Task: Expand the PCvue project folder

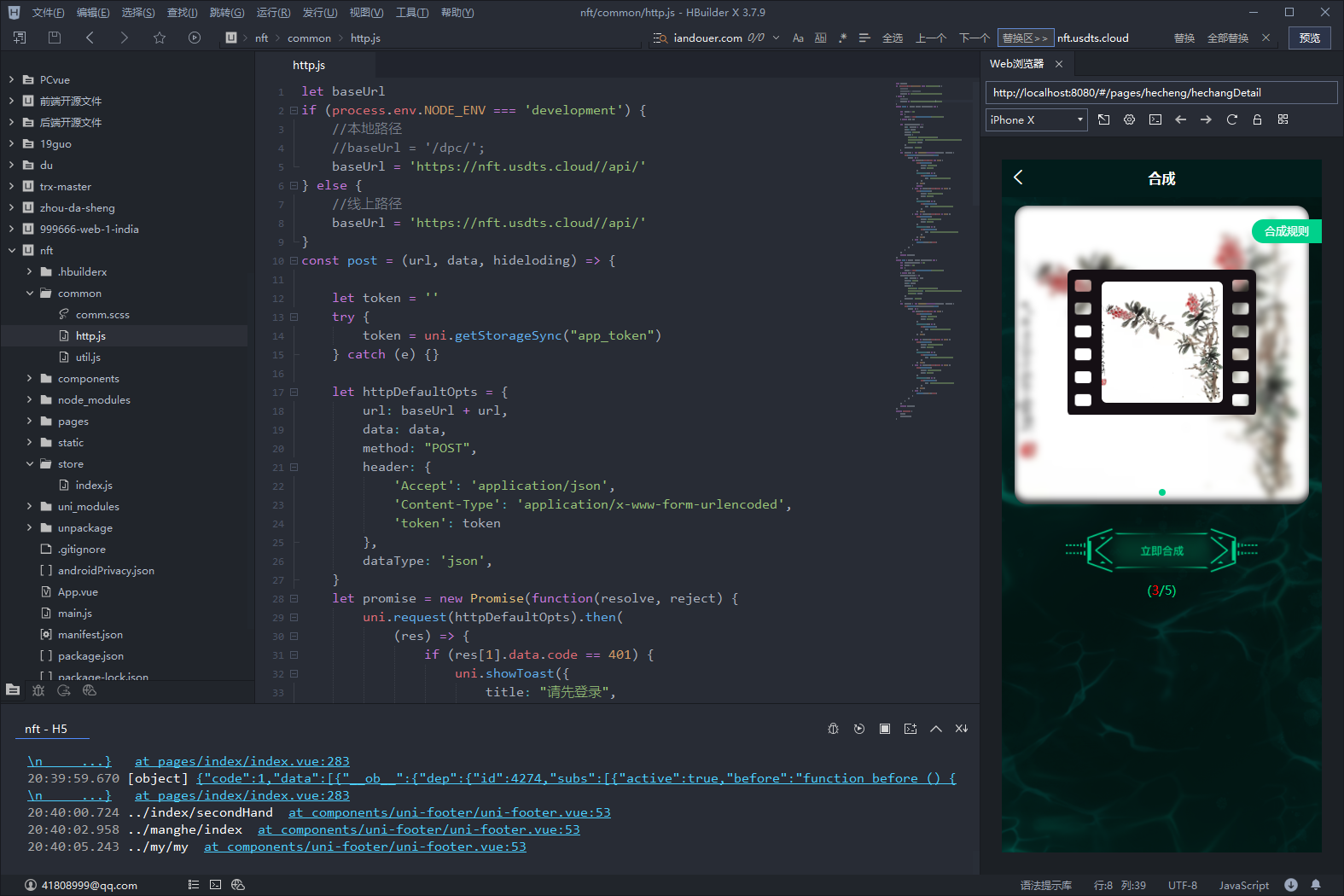Action: point(11,79)
